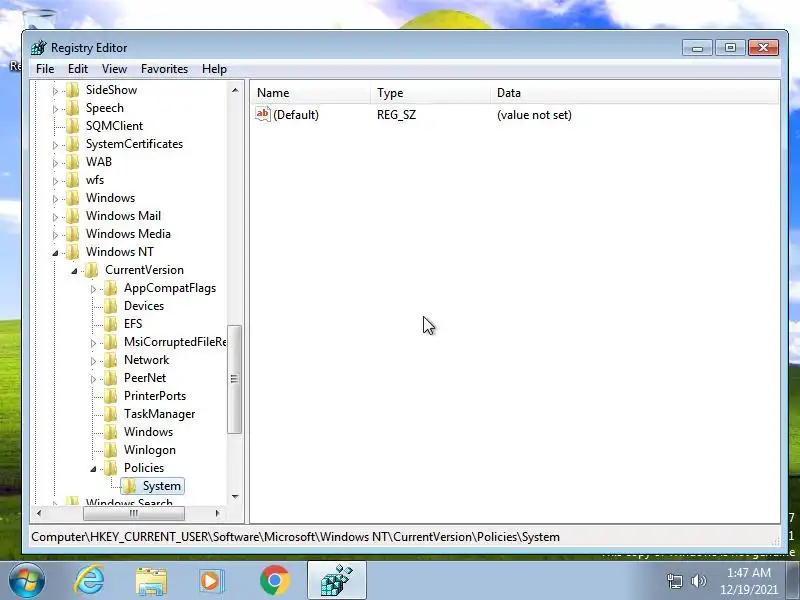800x600 pixels.
Task: Select the Windows key under CurrentVersion
Action: (148, 432)
